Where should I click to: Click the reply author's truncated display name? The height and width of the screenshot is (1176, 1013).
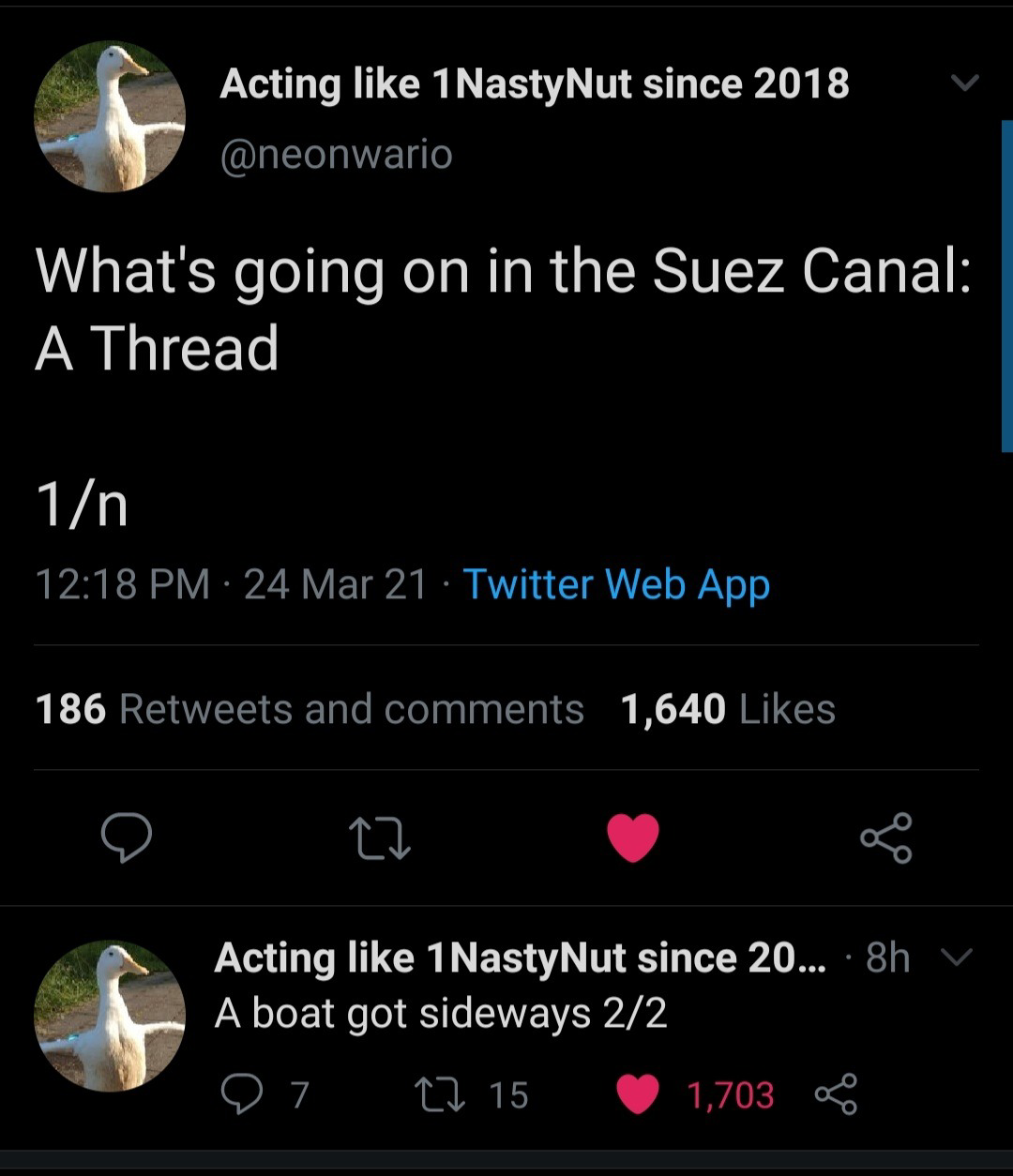(520, 958)
